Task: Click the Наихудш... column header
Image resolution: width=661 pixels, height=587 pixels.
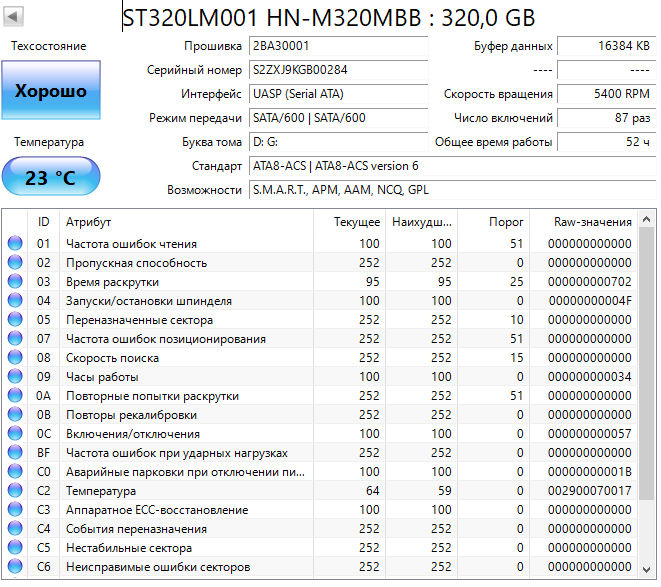Action: click(422, 222)
